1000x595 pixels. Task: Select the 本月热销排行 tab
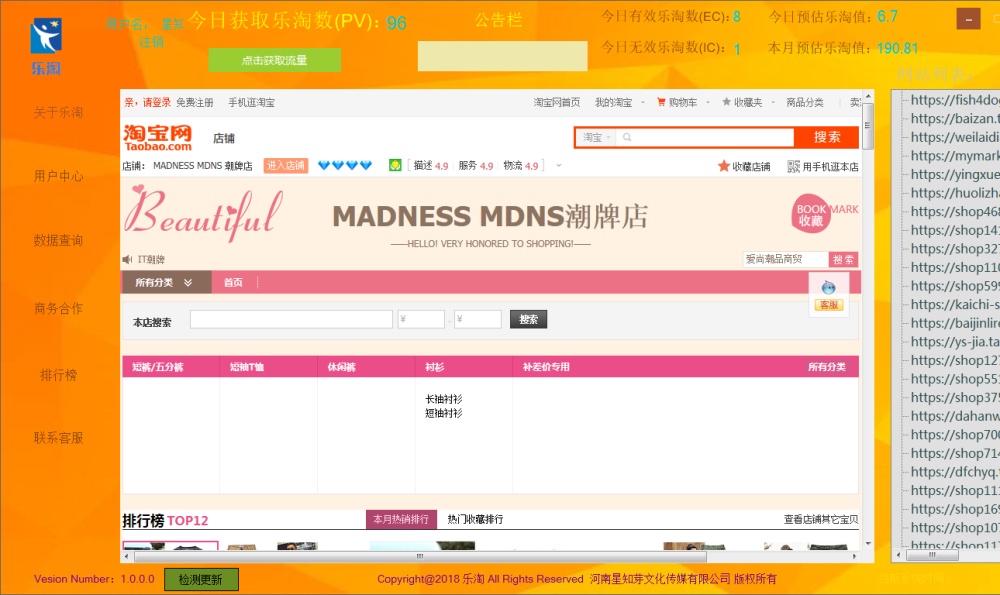click(401, 520)
